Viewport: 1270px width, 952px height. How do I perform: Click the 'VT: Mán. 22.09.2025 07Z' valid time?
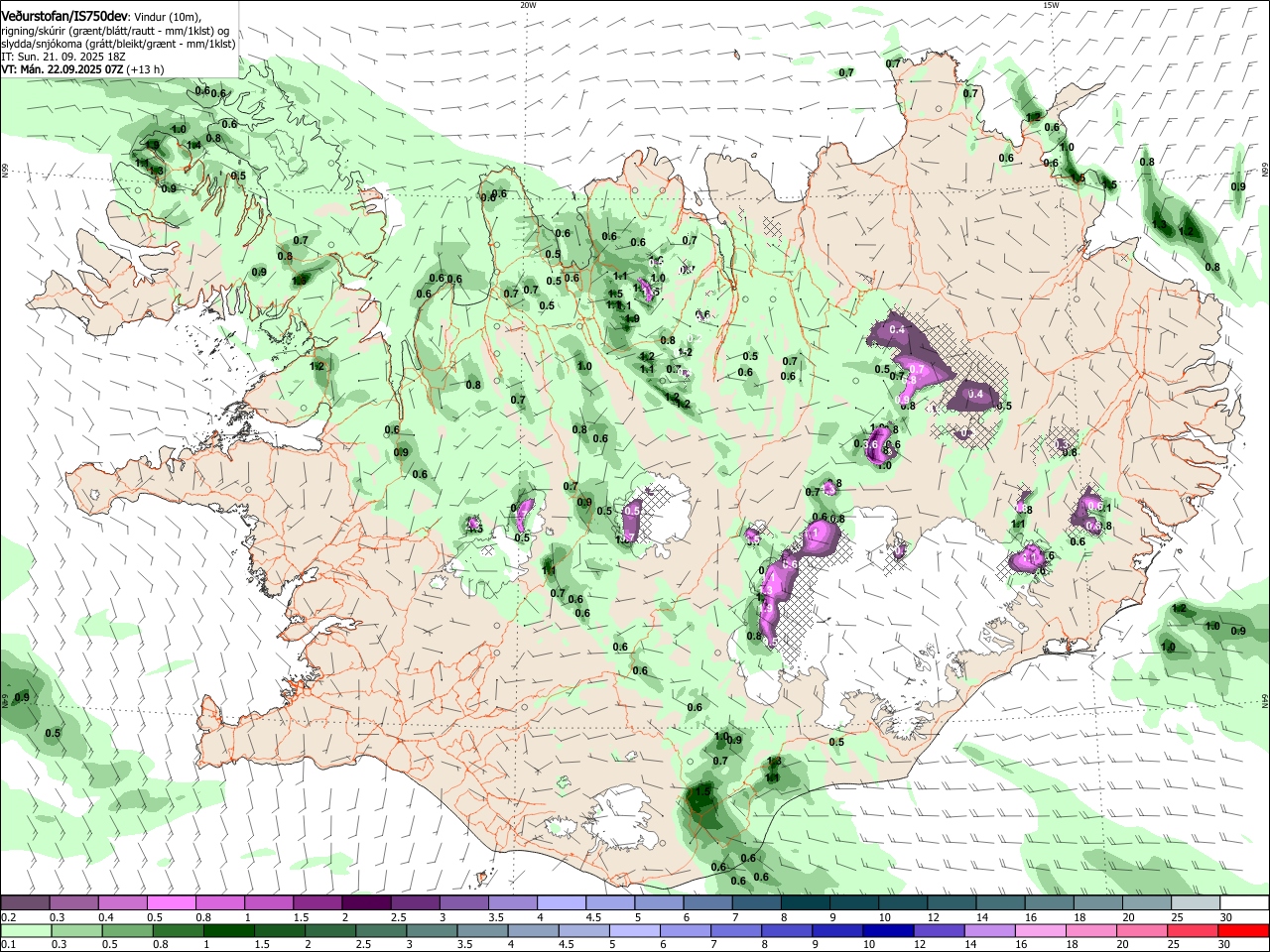tap(62, 69)
